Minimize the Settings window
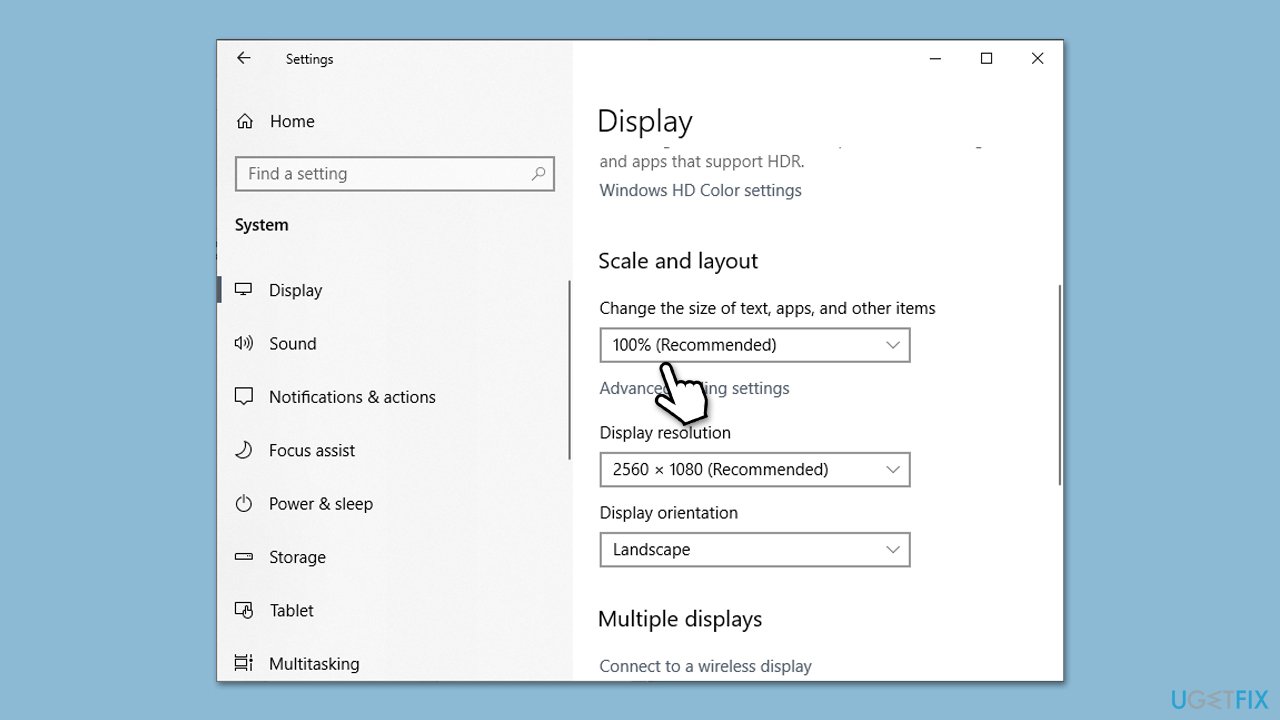Screen dimensions: 1280x720 pos(935,59)
